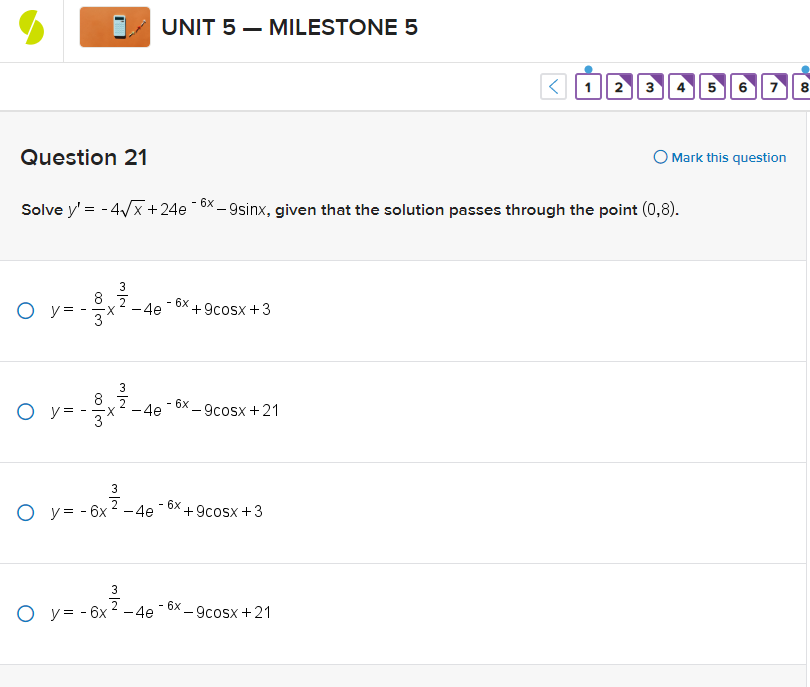Click the orange Unit 5 course icon
810x687 pixels.
pos(114,27)
